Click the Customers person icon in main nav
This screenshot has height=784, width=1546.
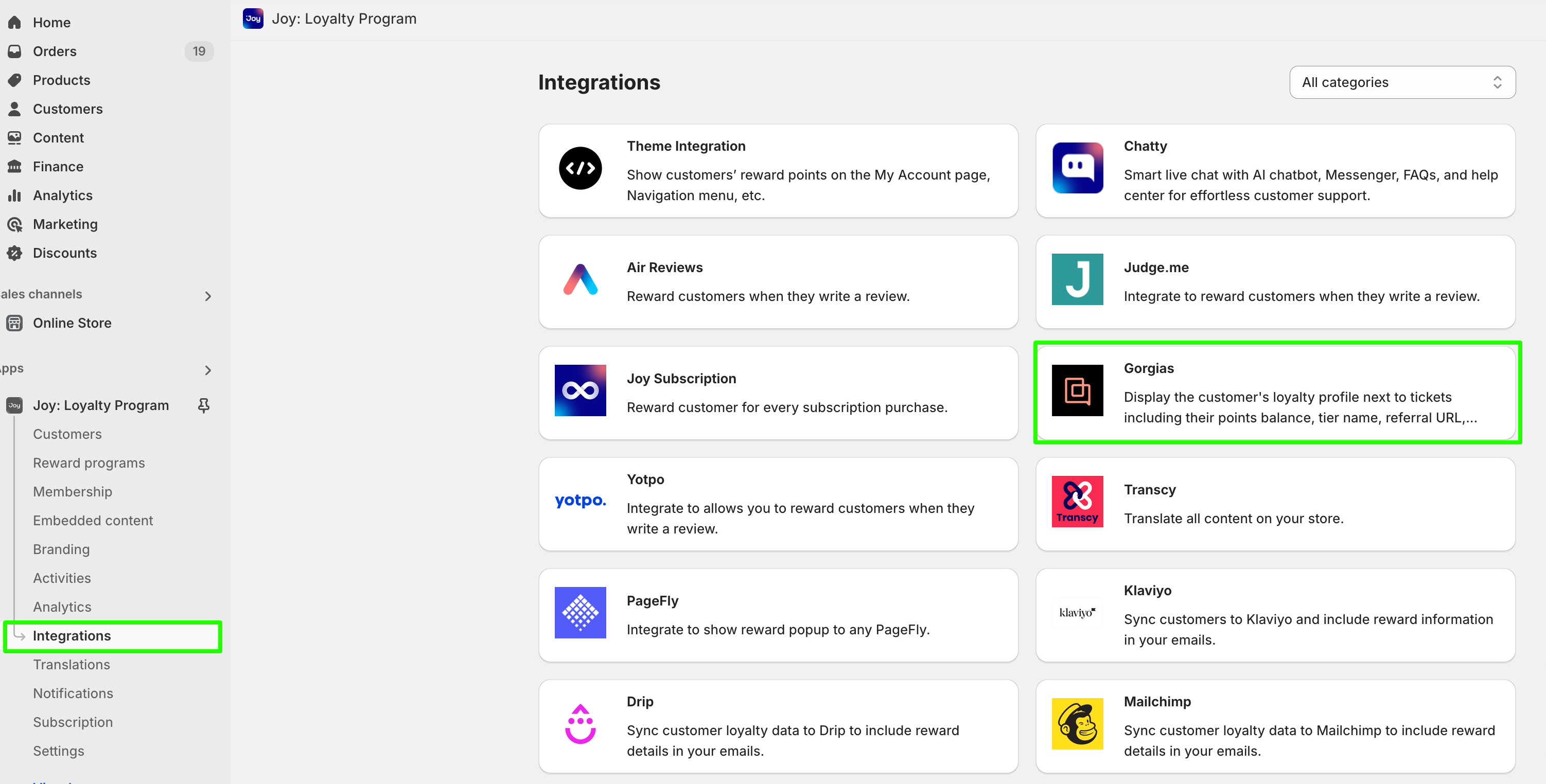coord(14,109)
